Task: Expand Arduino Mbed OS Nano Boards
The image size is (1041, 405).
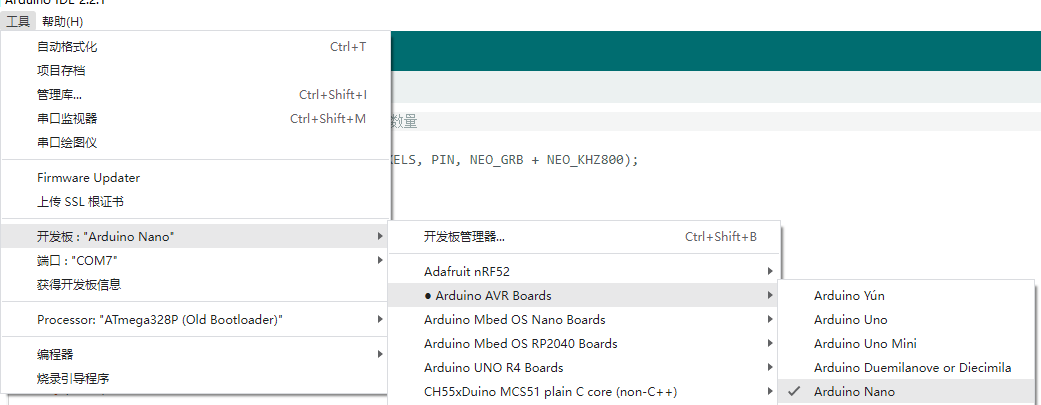Action: [x=584, y=319]
